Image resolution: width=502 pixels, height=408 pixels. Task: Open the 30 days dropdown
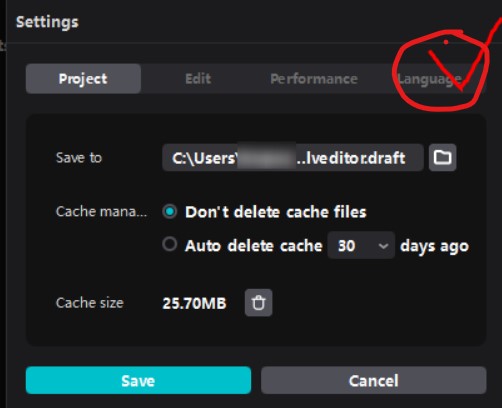pos(361,245)
